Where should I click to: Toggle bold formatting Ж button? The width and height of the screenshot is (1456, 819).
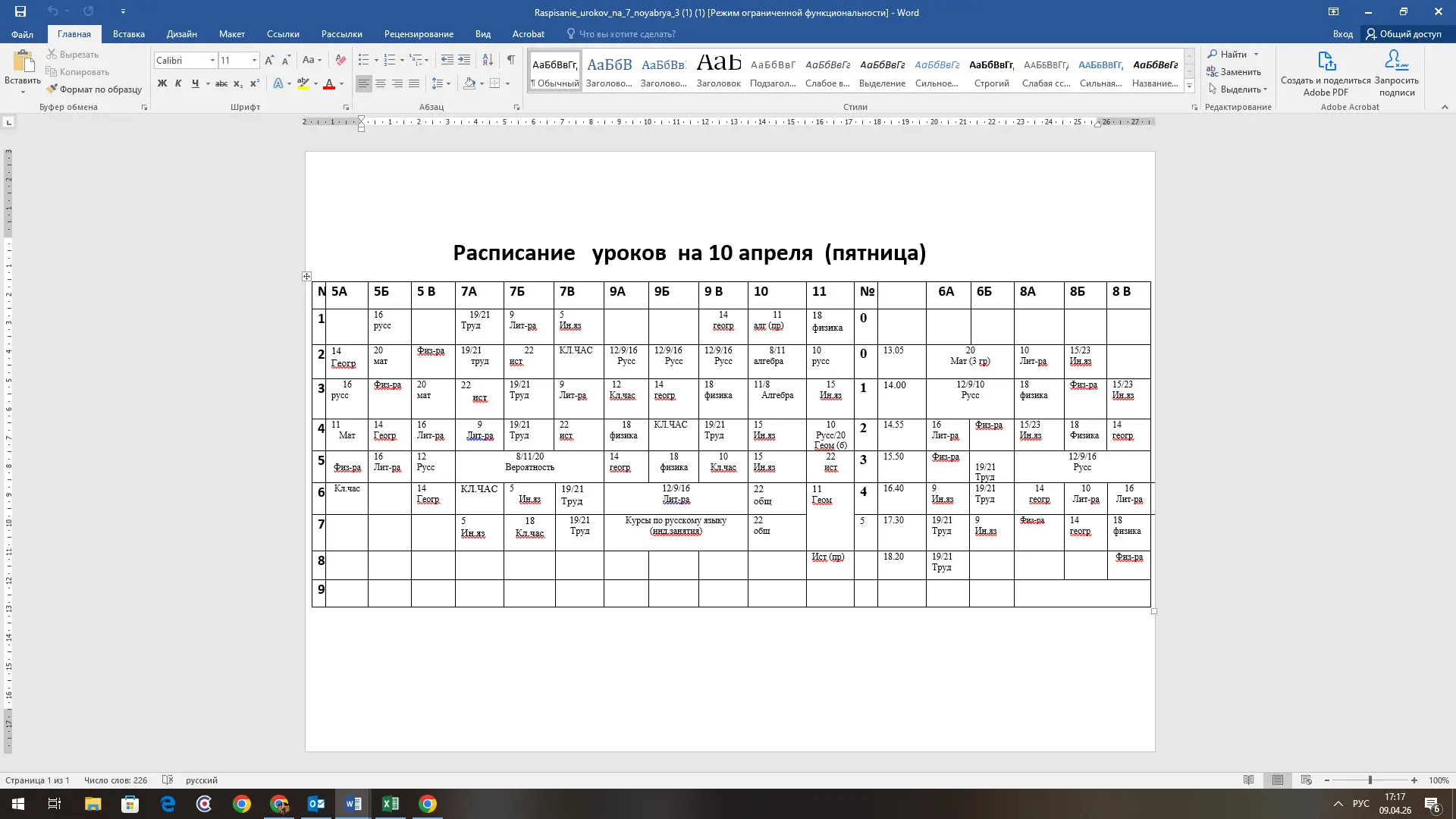(162, 84)
